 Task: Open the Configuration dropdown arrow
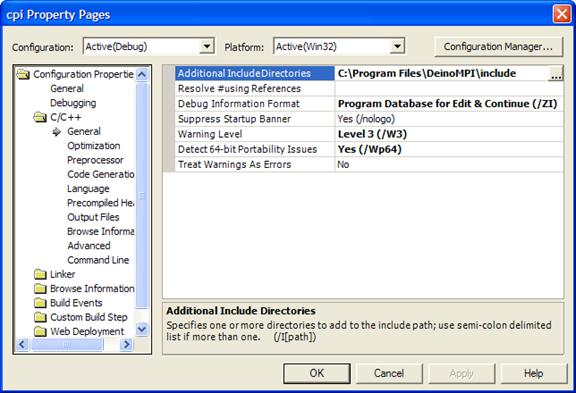(x=207, y=47)
